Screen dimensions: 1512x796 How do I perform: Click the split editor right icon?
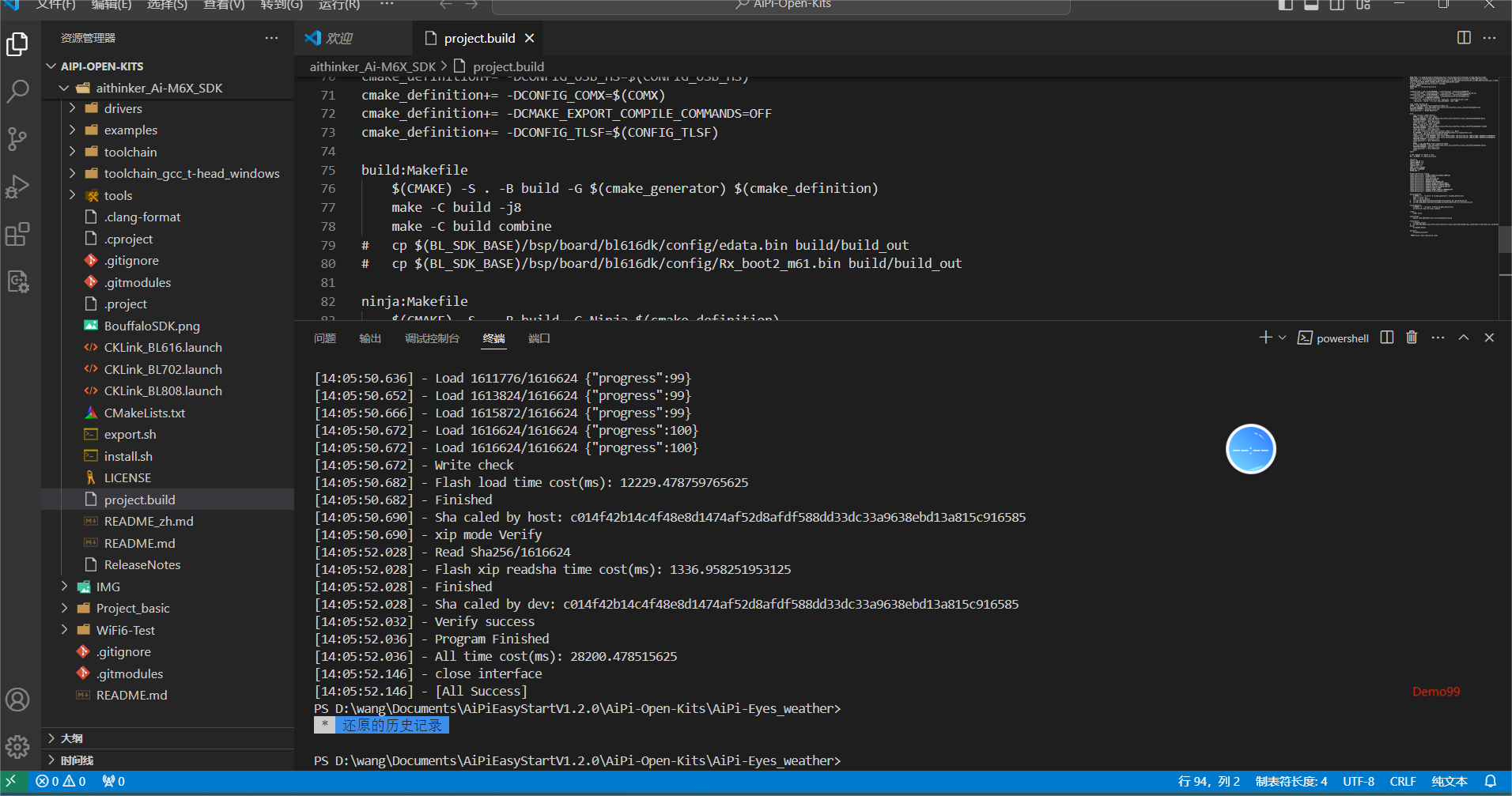[x=1464, y=38]
